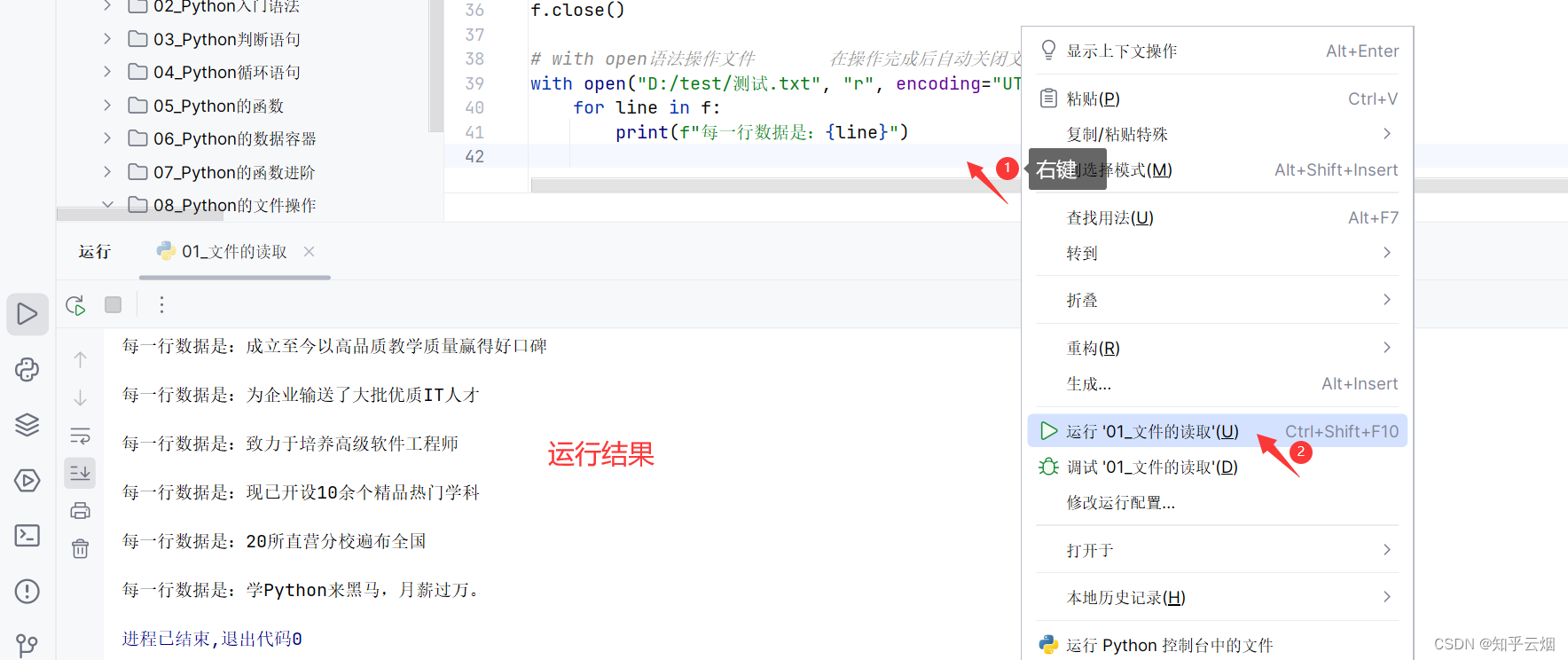Click the lightbulb icon beside 显示上下文操作
The height and width of the screenshot is (660, 1568).
click(1048, 51)
